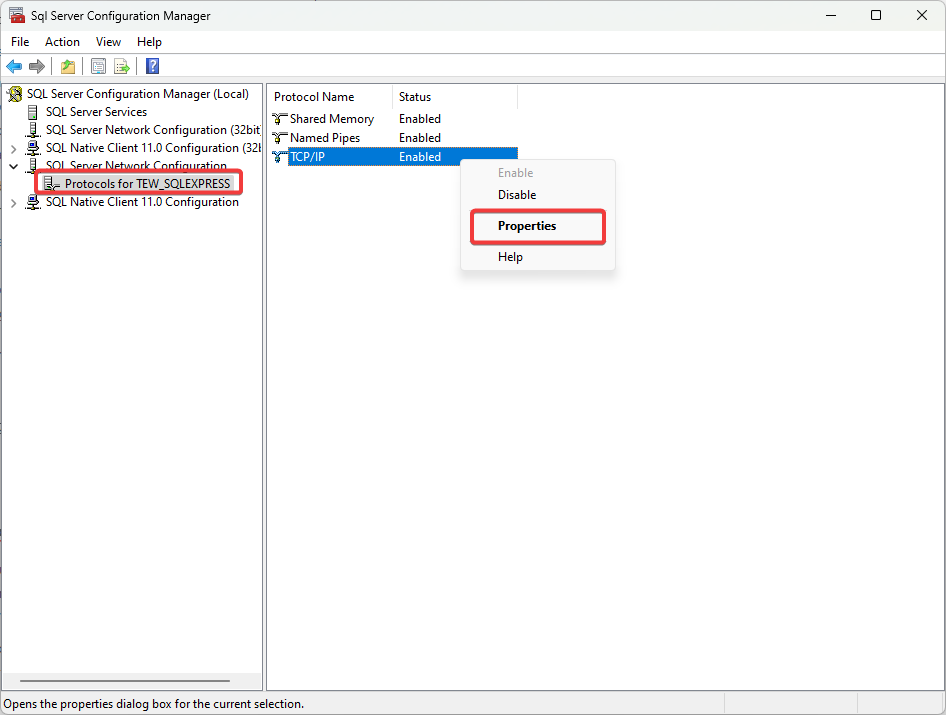946x715 pixels.
Task: Open the File menu
Action: tap(20, 42)
